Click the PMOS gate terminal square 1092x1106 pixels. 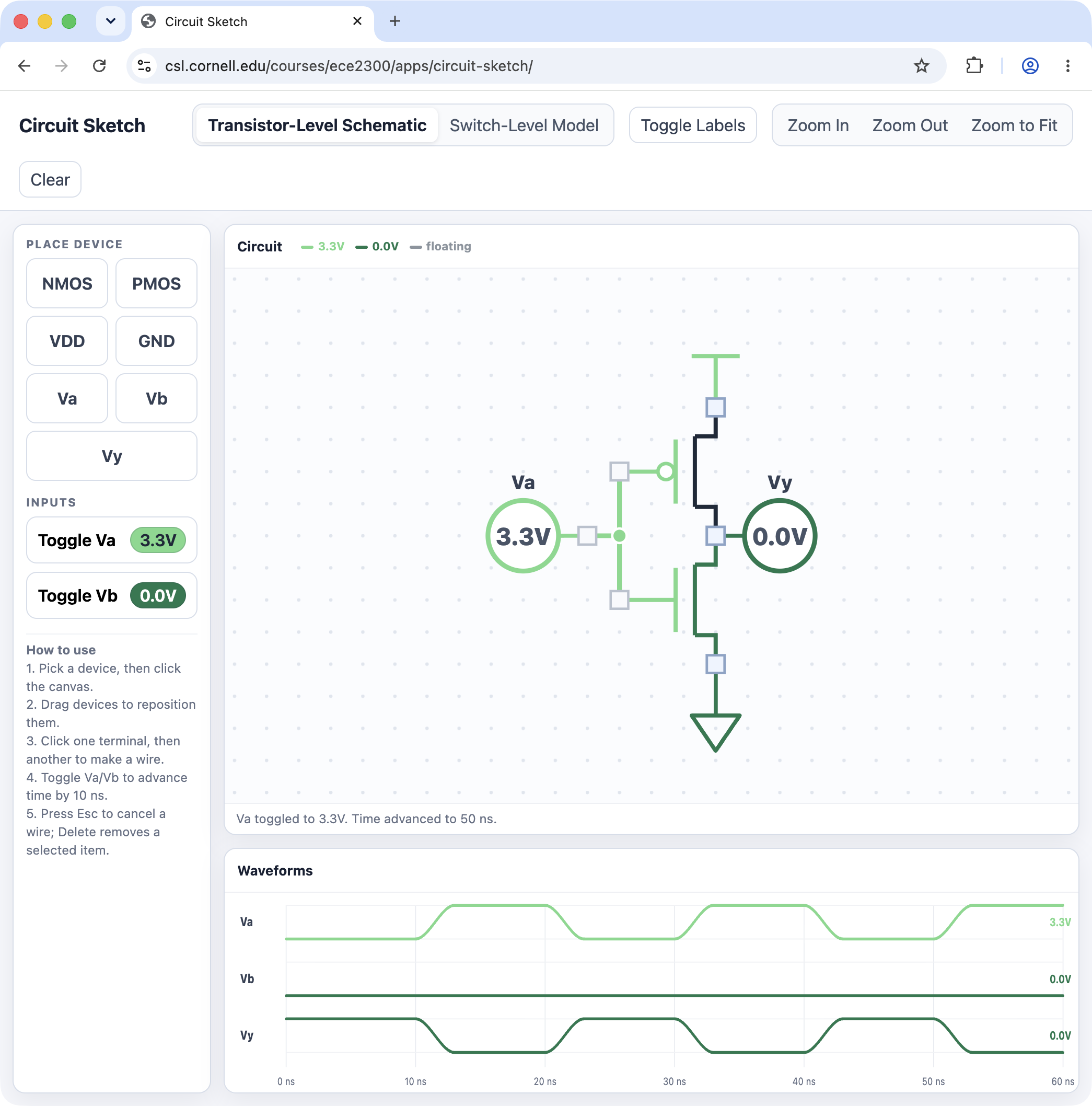[x=619, y=471]
